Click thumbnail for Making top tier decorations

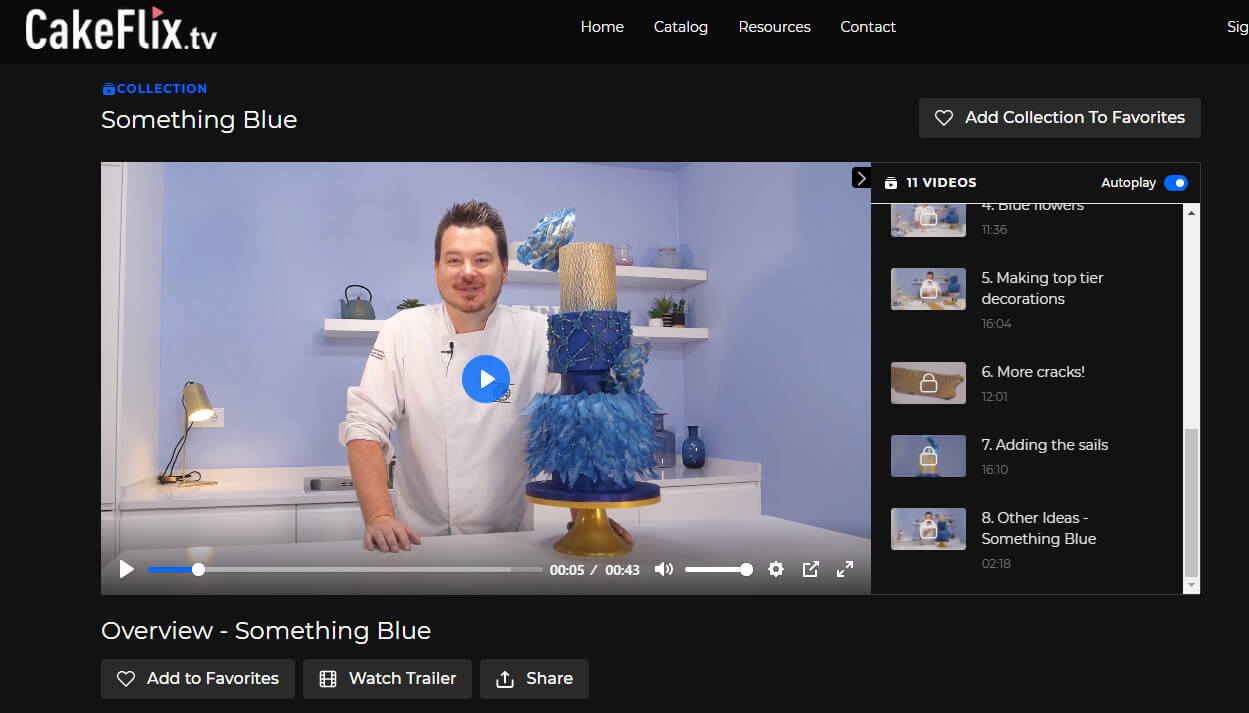tap(928, 289)
